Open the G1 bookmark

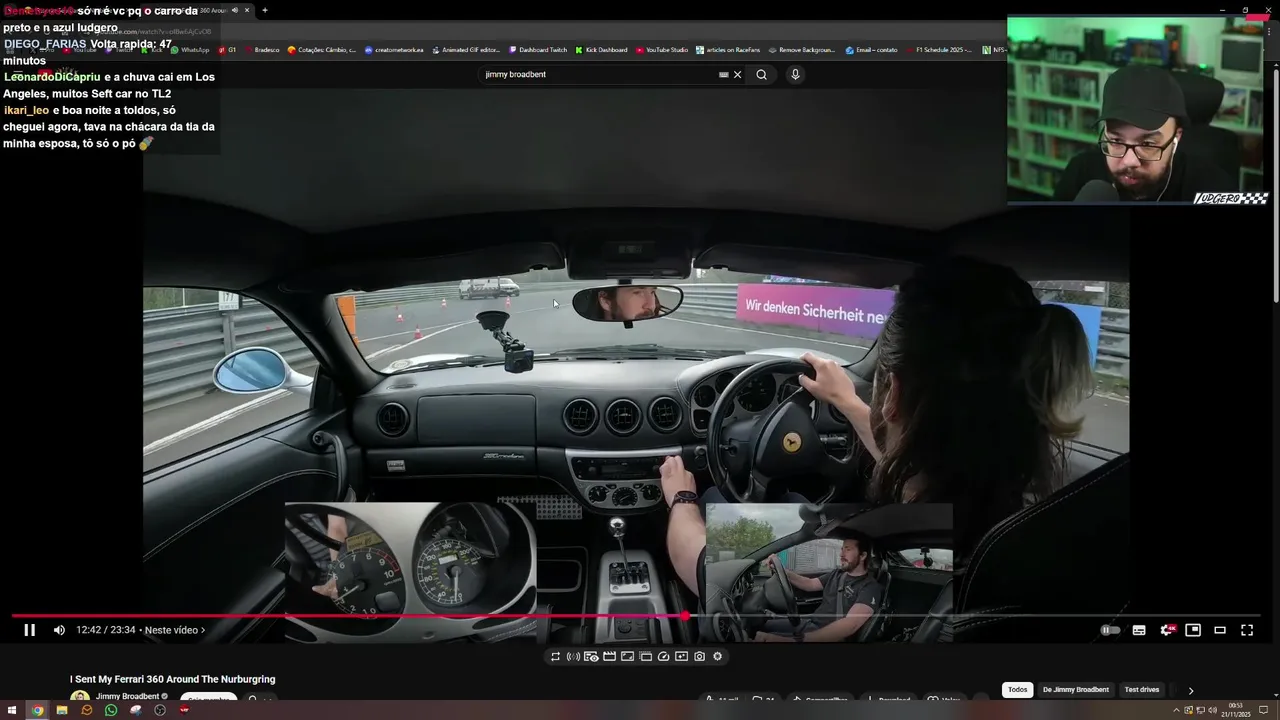pos(227,50)
